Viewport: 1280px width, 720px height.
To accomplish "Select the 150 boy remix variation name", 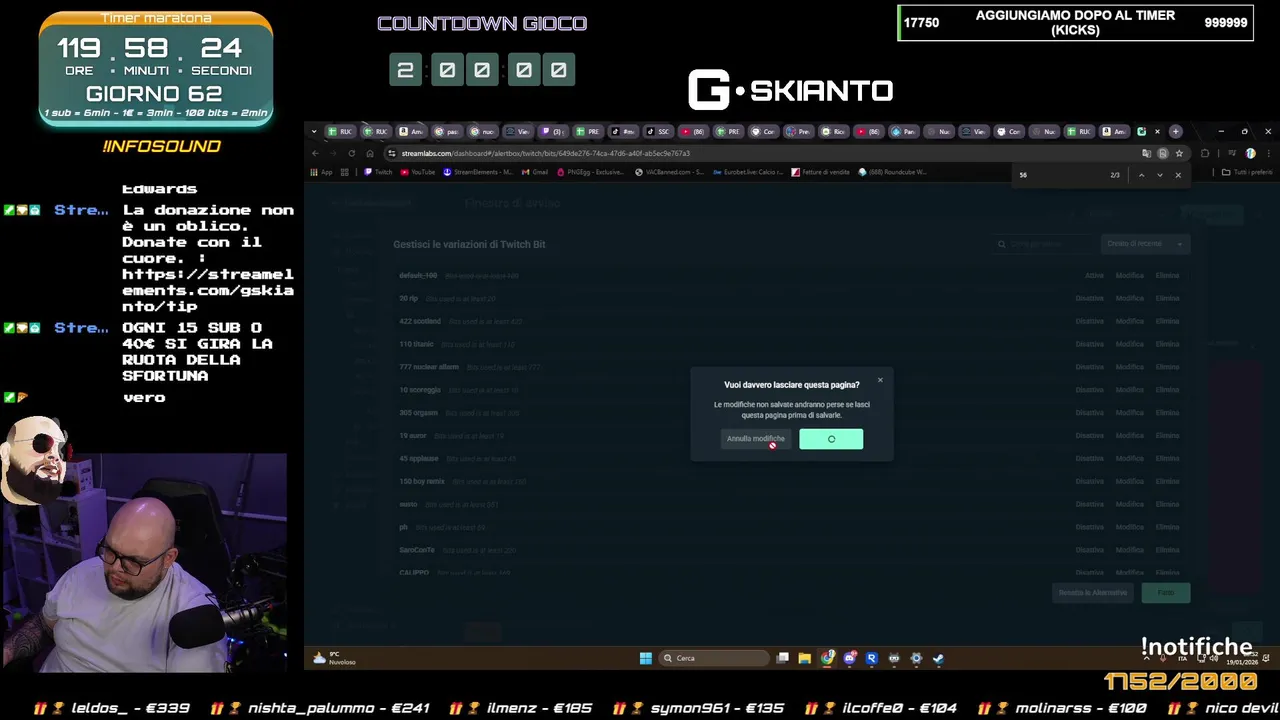I will point(422,482).
